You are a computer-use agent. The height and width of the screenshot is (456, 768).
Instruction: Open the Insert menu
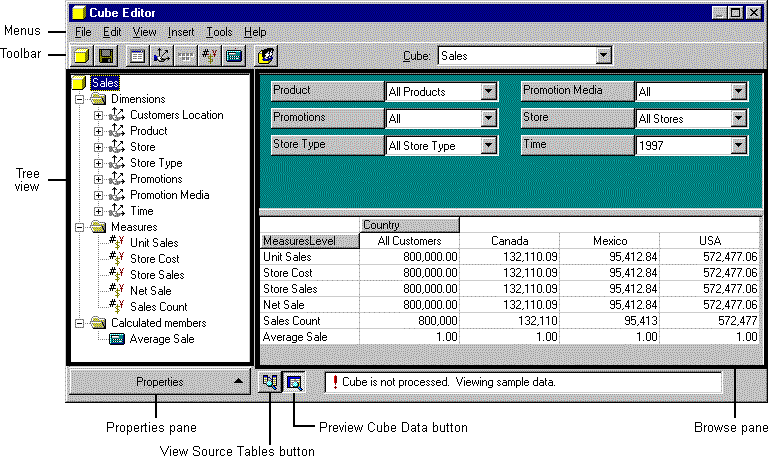(x=181, y=32)
